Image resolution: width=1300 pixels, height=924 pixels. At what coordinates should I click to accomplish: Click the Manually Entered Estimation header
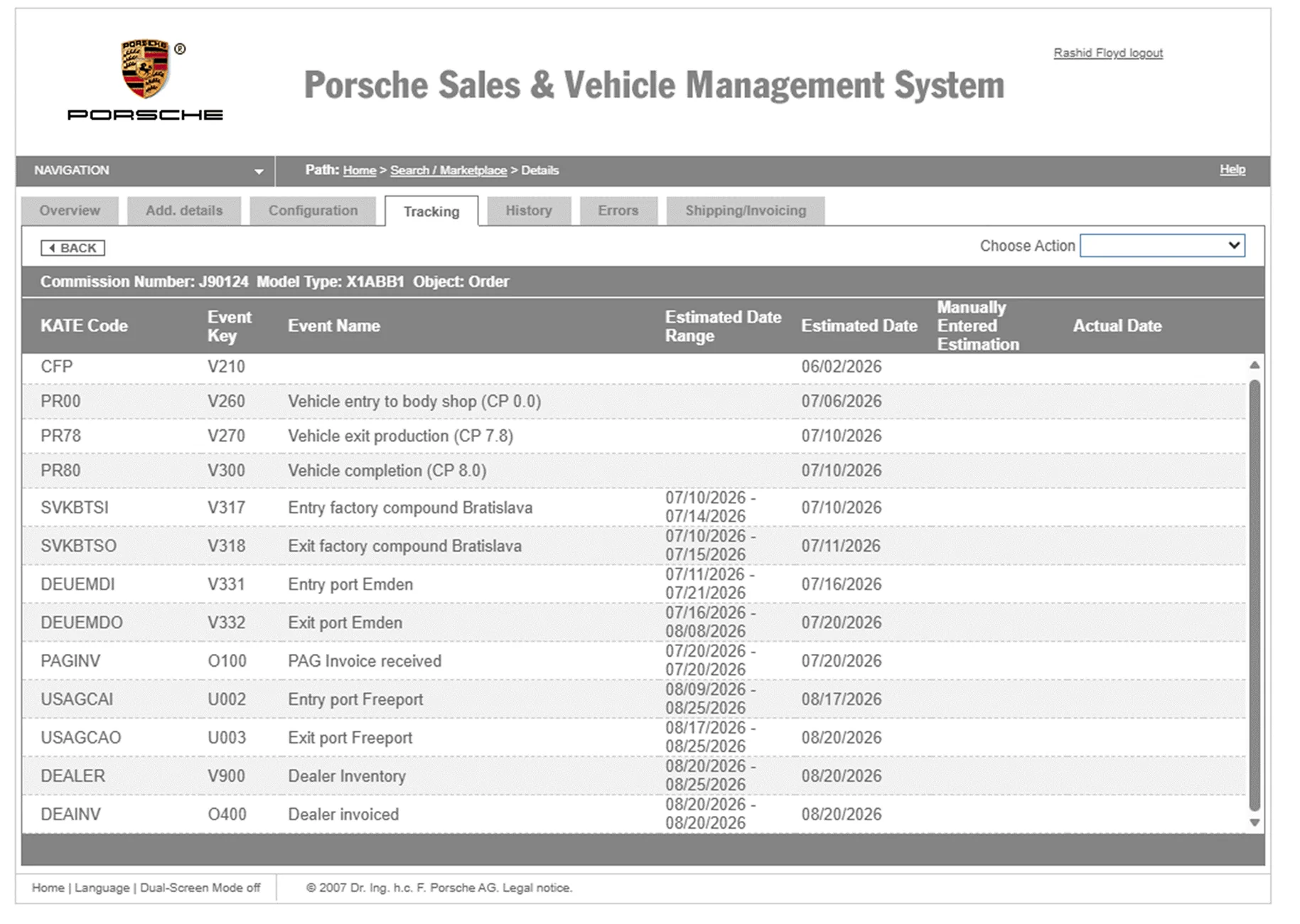(977, 326)
